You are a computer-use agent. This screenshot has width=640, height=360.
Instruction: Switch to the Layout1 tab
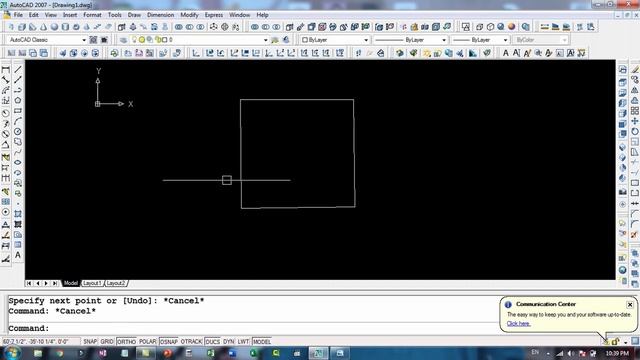[92, 283]
